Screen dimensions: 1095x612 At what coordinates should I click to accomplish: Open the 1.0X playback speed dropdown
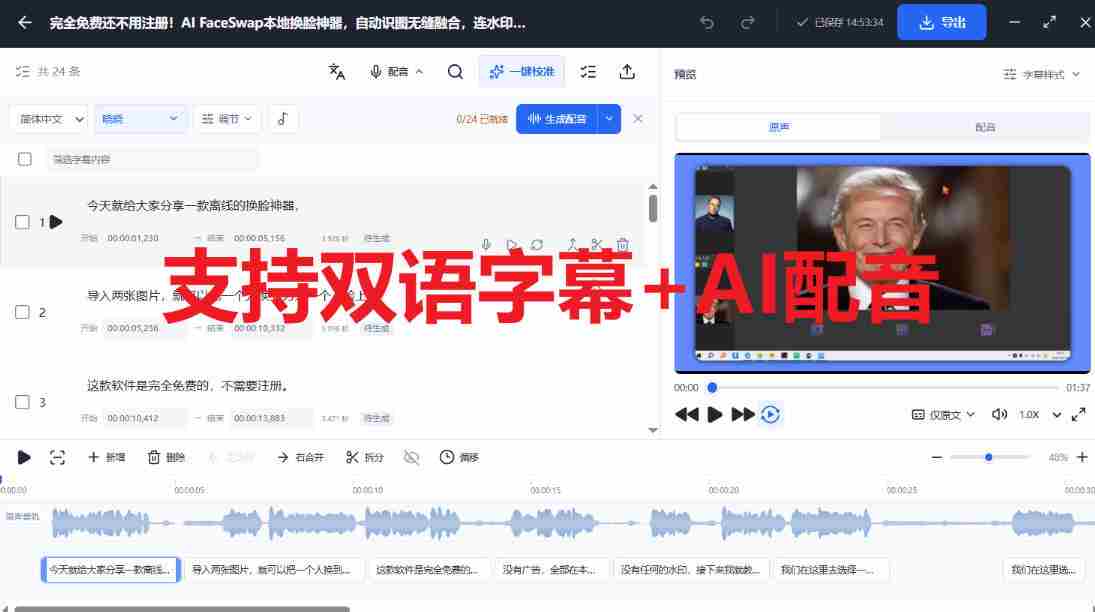(1040, 415)
